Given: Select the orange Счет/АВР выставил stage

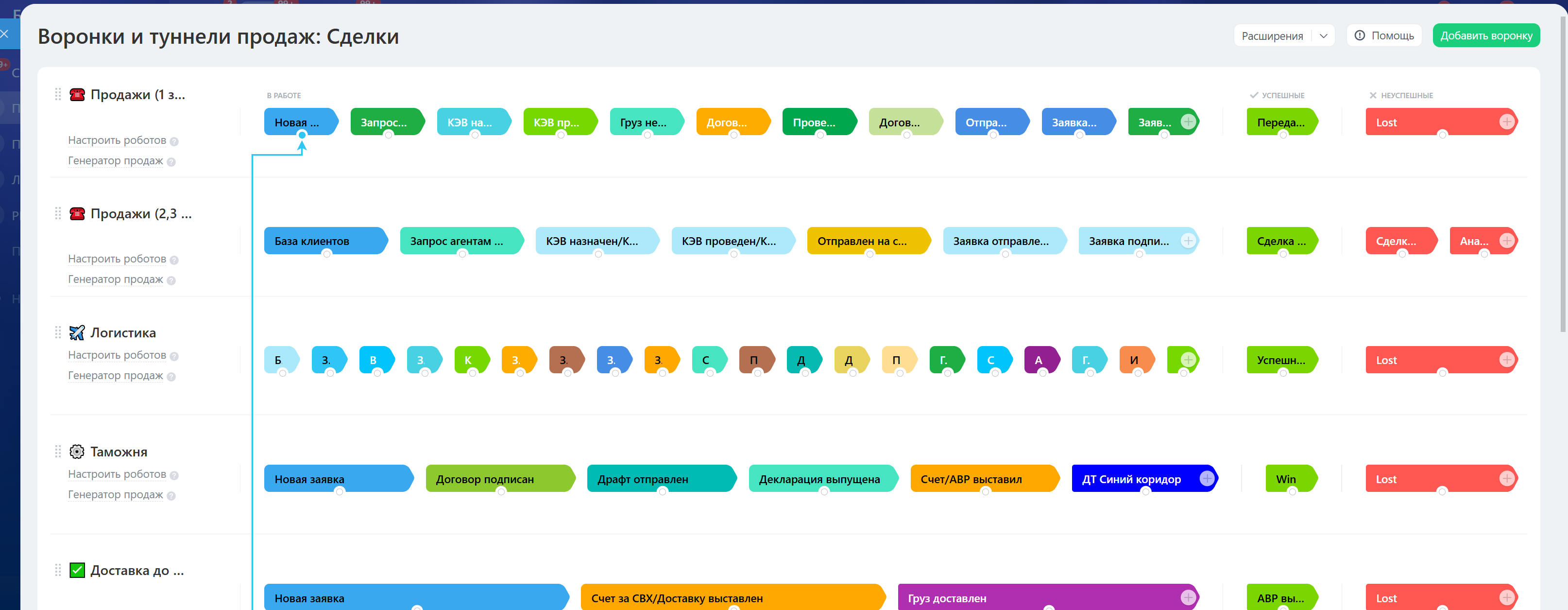Looking at the screenshot, I should [x=983, y=478].
